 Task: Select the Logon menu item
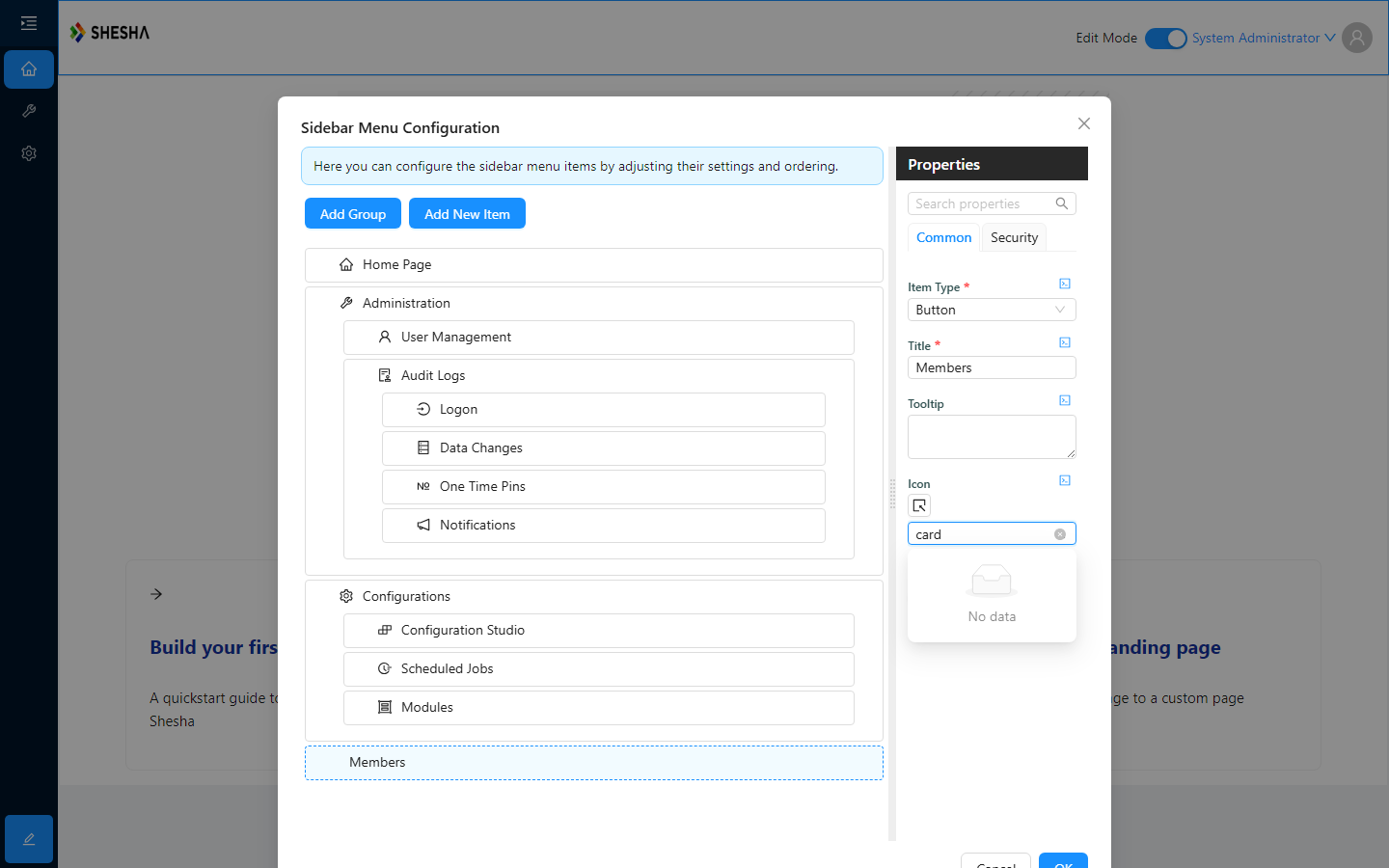point(604,409)
